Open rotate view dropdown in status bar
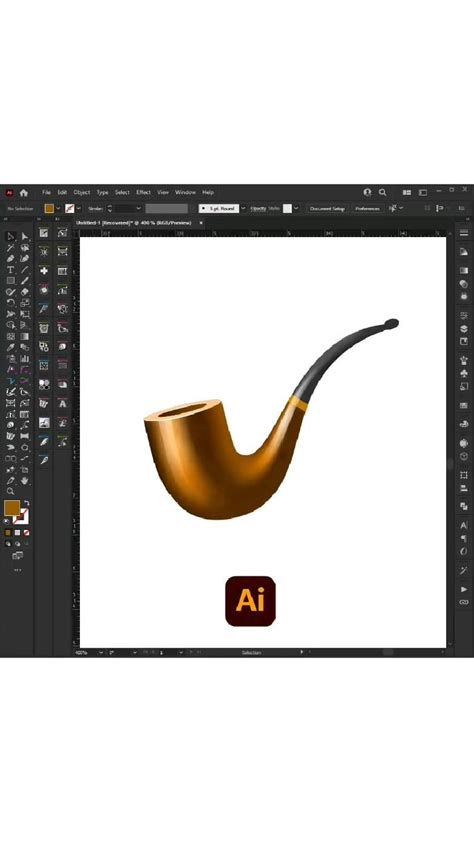Viewport: 474px width, 842px height. pos(135,652)
